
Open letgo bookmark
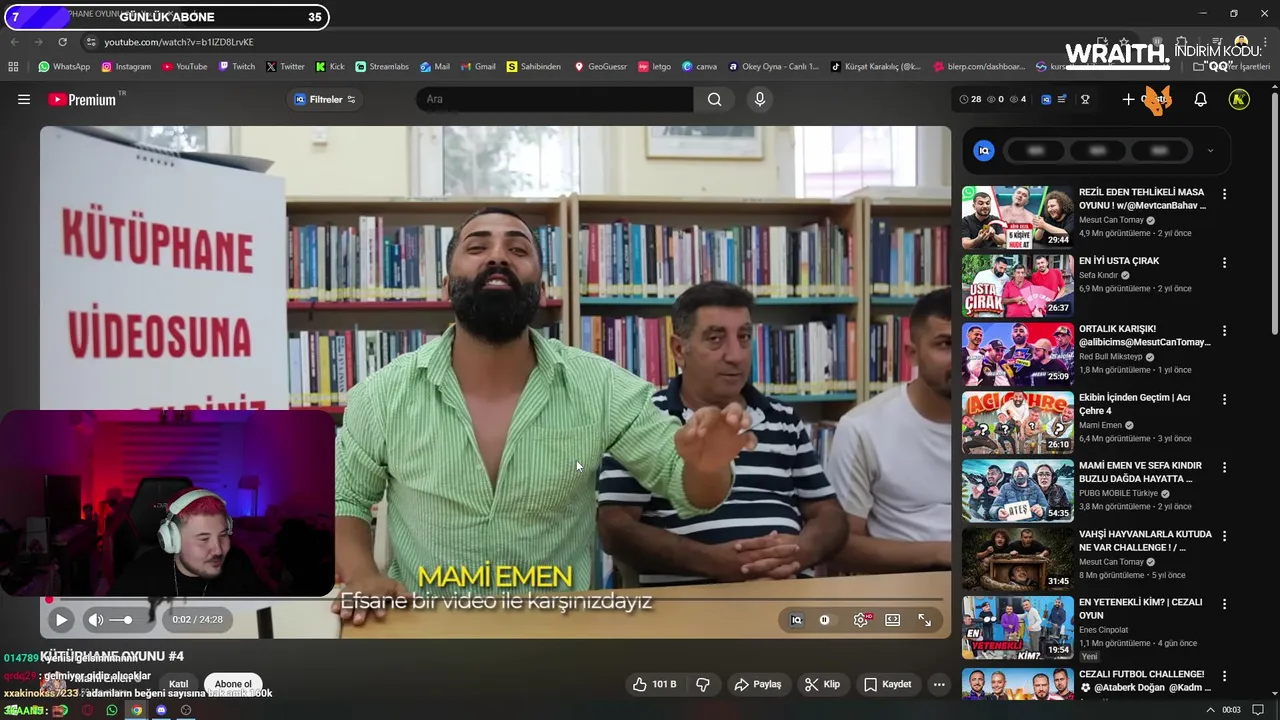tap(654, 67)
